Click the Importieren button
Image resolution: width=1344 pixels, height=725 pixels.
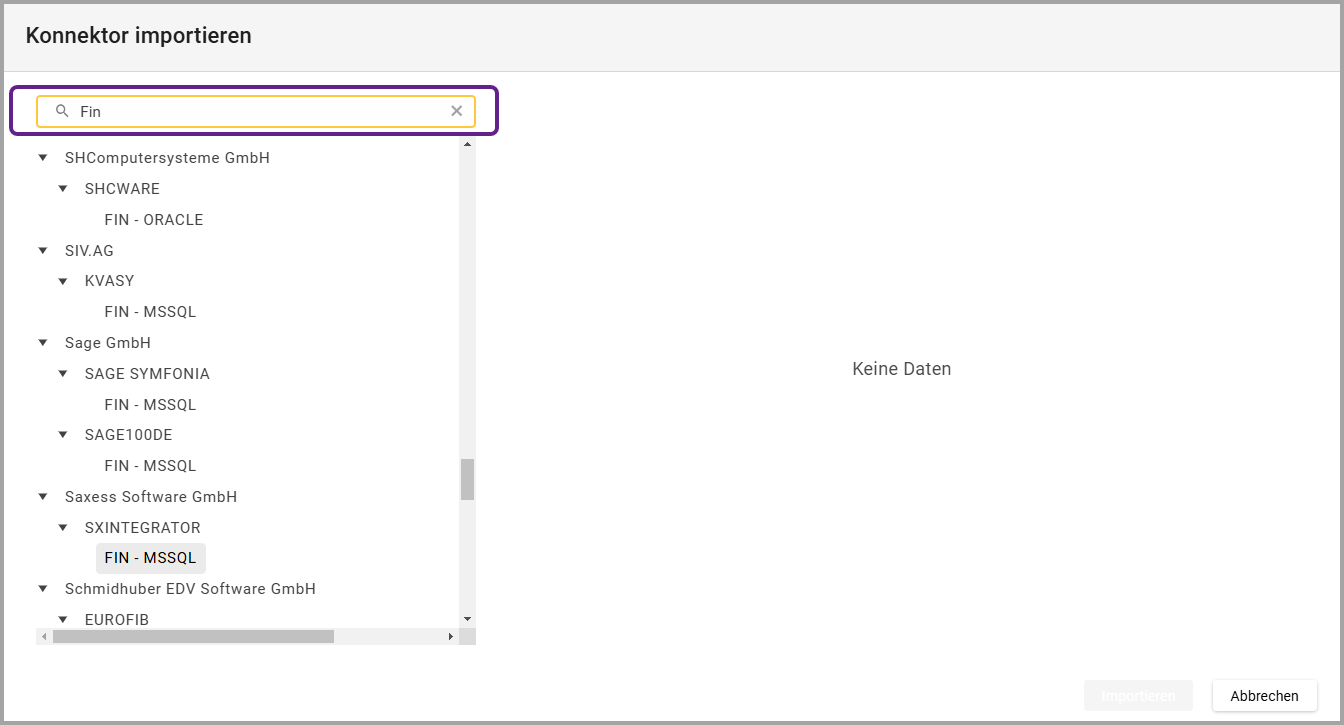click(x=1138, y=696)
